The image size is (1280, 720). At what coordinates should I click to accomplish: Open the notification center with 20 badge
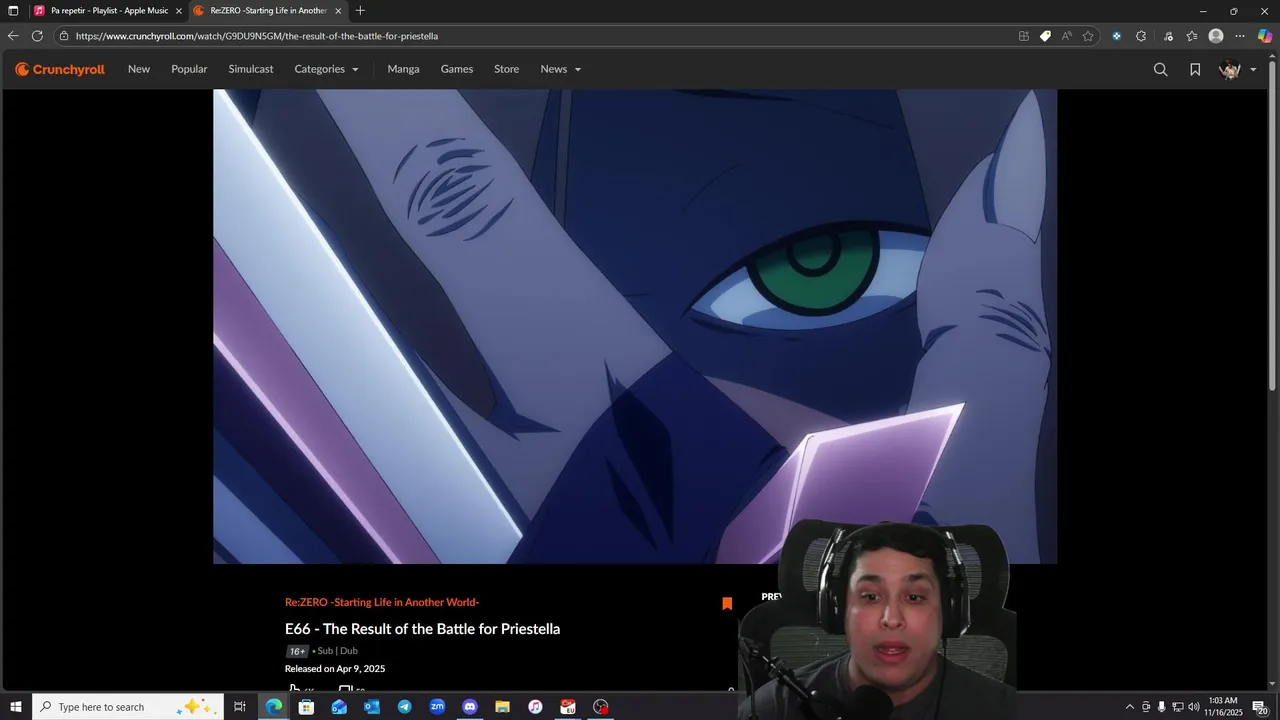(1261, 707)
